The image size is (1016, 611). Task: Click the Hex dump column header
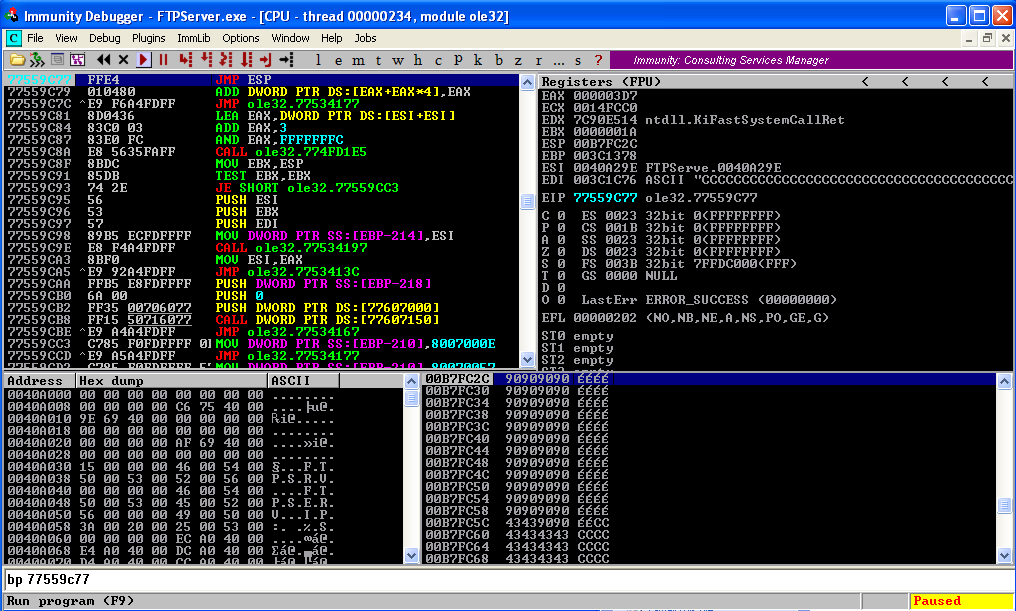coord(172,380)
